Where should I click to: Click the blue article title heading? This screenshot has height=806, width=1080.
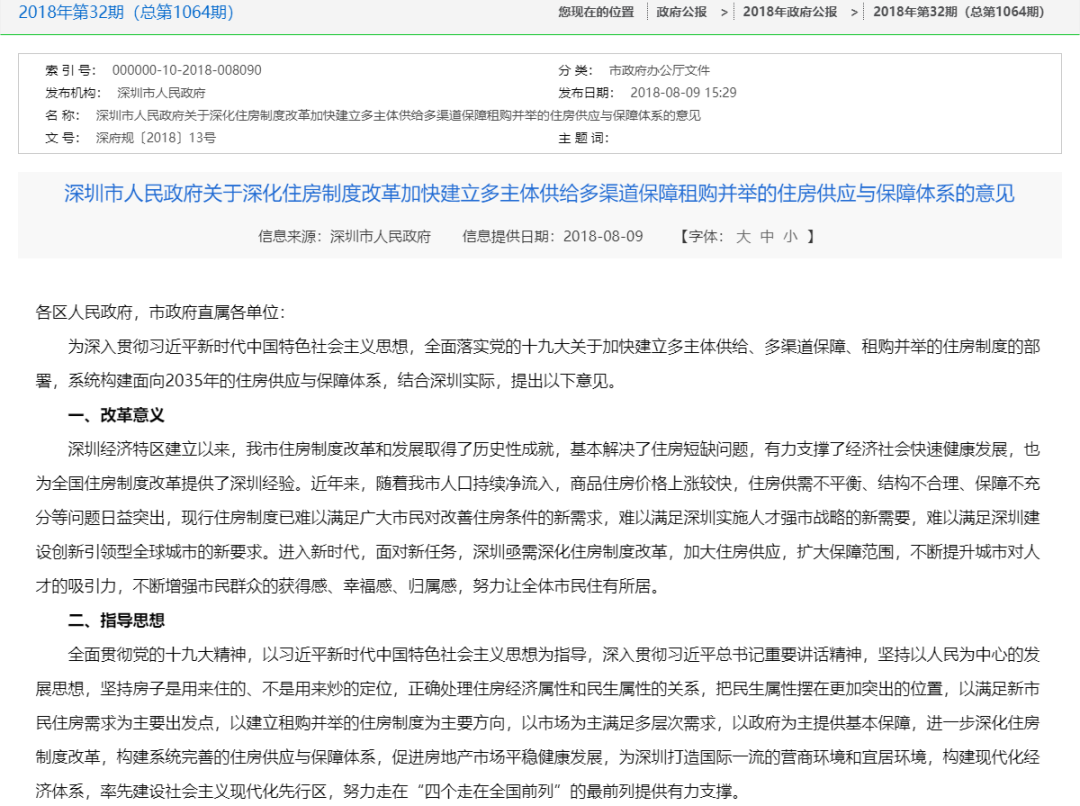point(539,194)
